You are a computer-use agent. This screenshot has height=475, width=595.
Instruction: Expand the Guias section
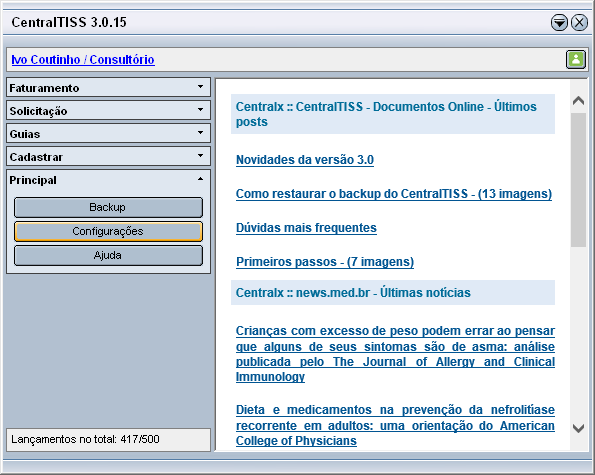(x=109, y=134)
